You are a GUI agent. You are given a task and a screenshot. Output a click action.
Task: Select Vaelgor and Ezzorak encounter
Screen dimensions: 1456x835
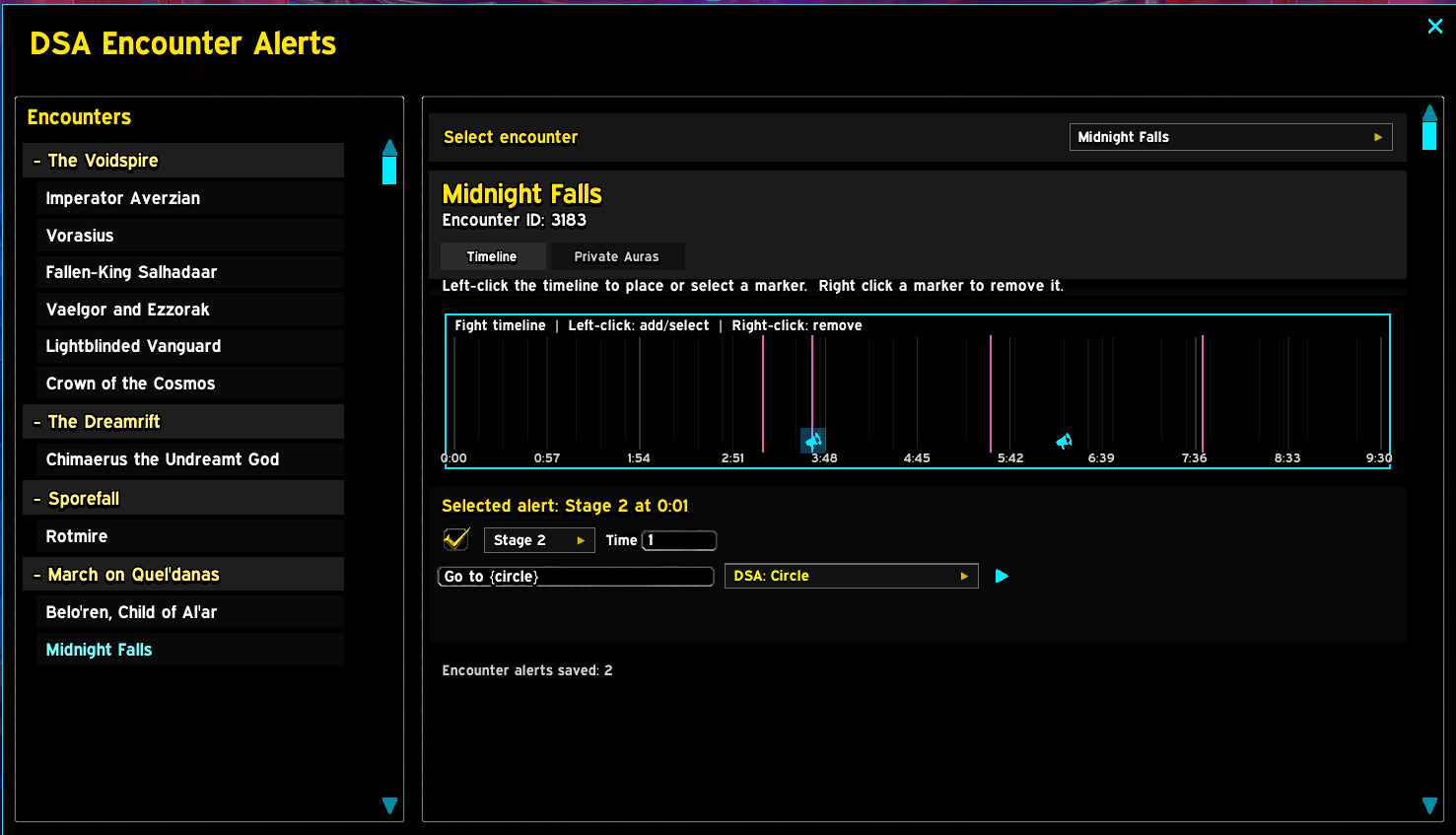[190, 310]
